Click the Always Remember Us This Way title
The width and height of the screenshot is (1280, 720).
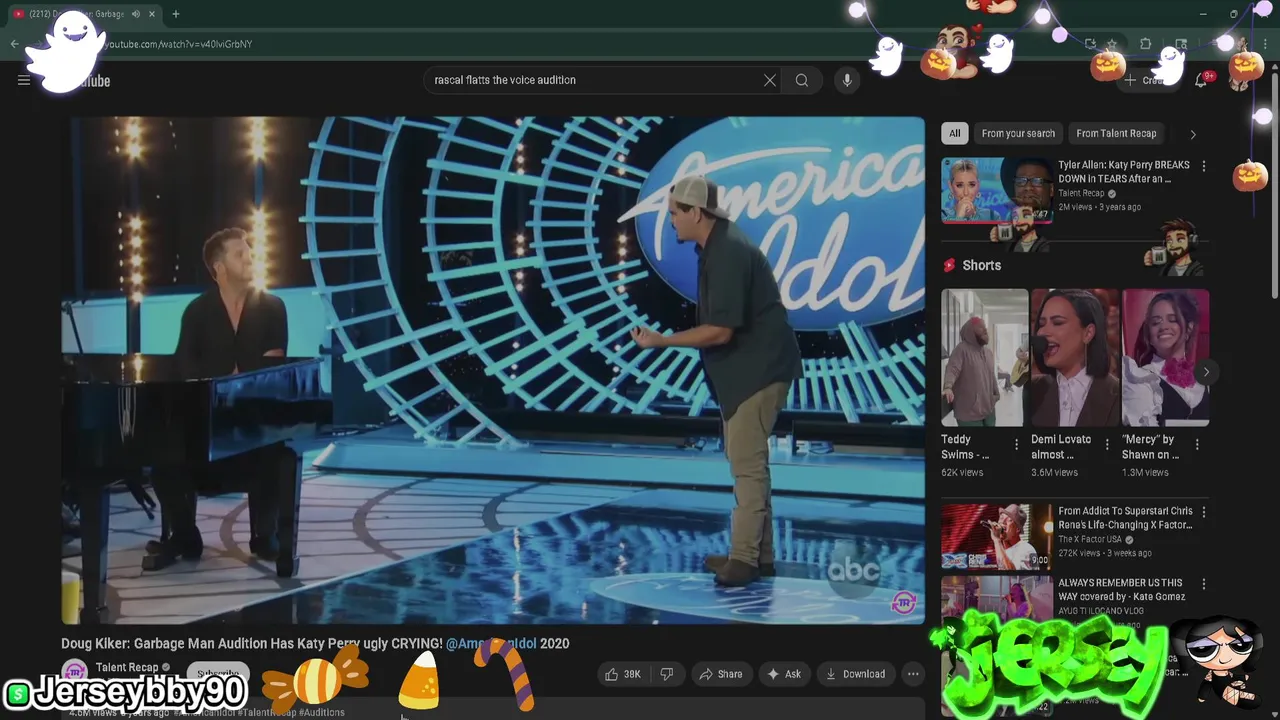tap(1122, 590)
